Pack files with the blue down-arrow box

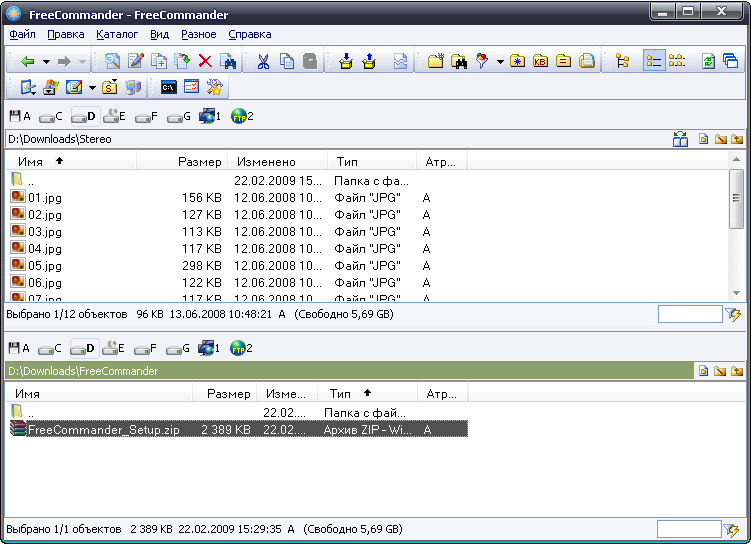[346, 61]
